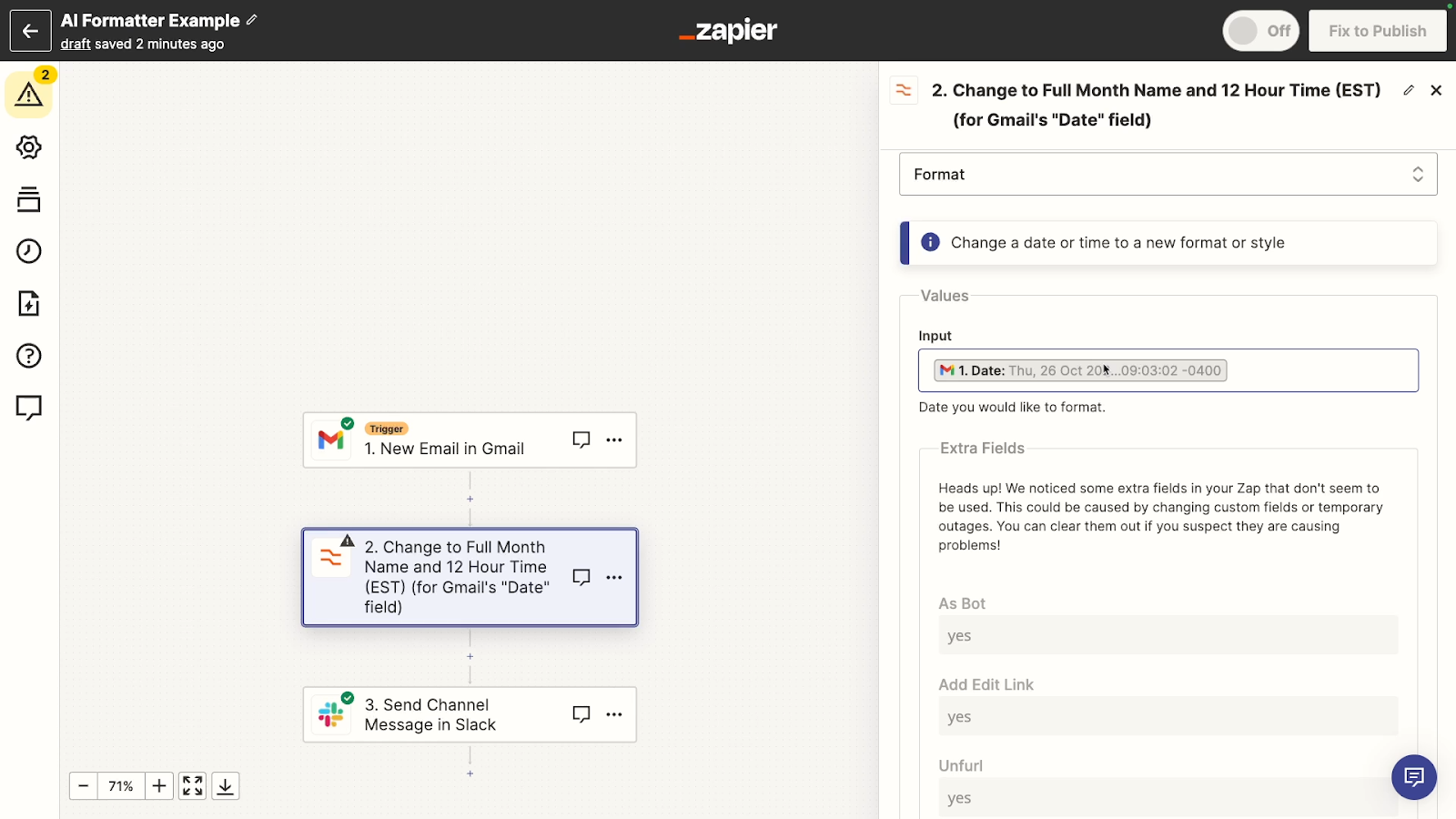Click the info icon in the format notice

click(x=930, y=242)
